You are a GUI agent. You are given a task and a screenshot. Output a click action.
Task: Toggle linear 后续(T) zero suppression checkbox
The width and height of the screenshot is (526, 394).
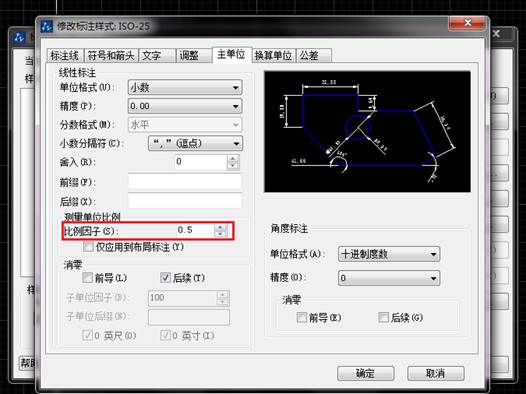click(165, 278)
